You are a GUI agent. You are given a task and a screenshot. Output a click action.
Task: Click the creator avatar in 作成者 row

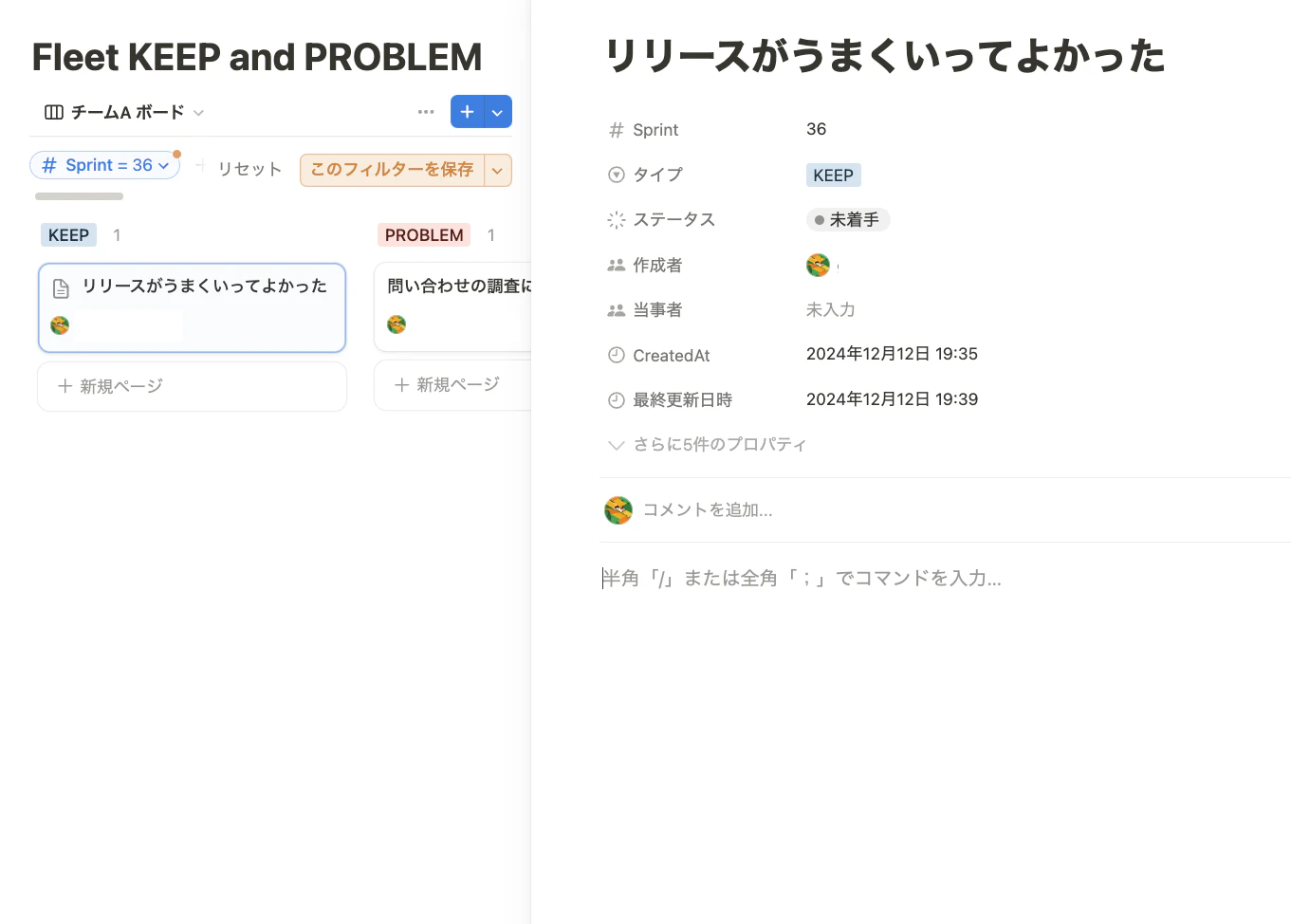[818, 265]
